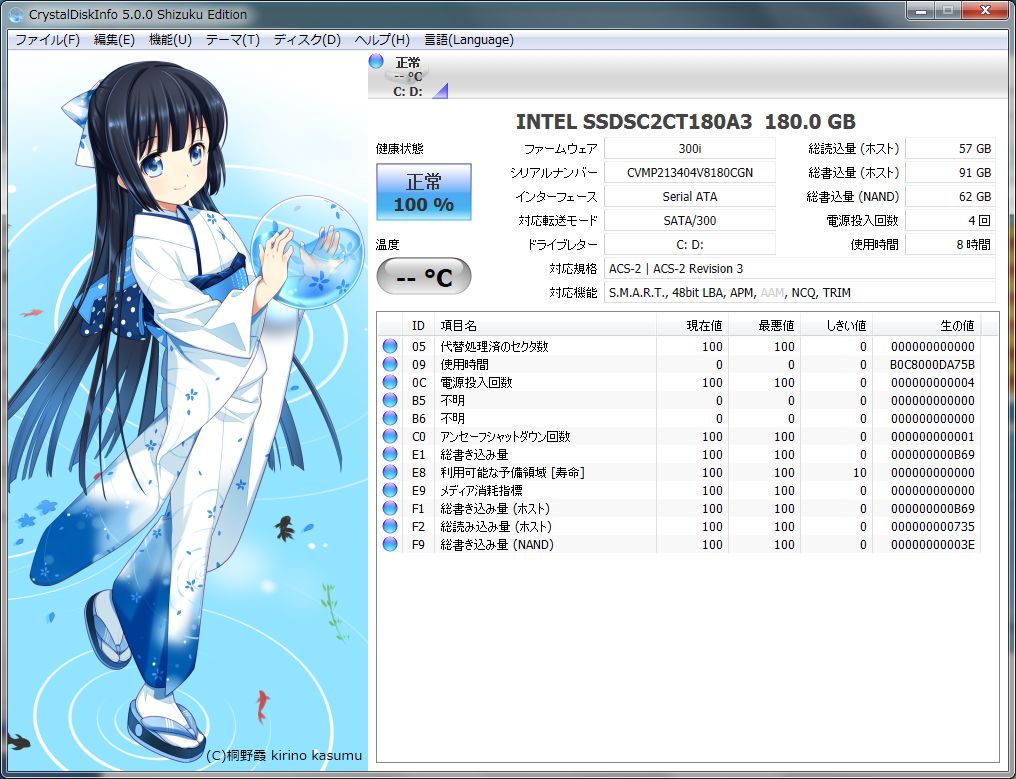Click status orb for ID B6 row

(x=390, y=418)
